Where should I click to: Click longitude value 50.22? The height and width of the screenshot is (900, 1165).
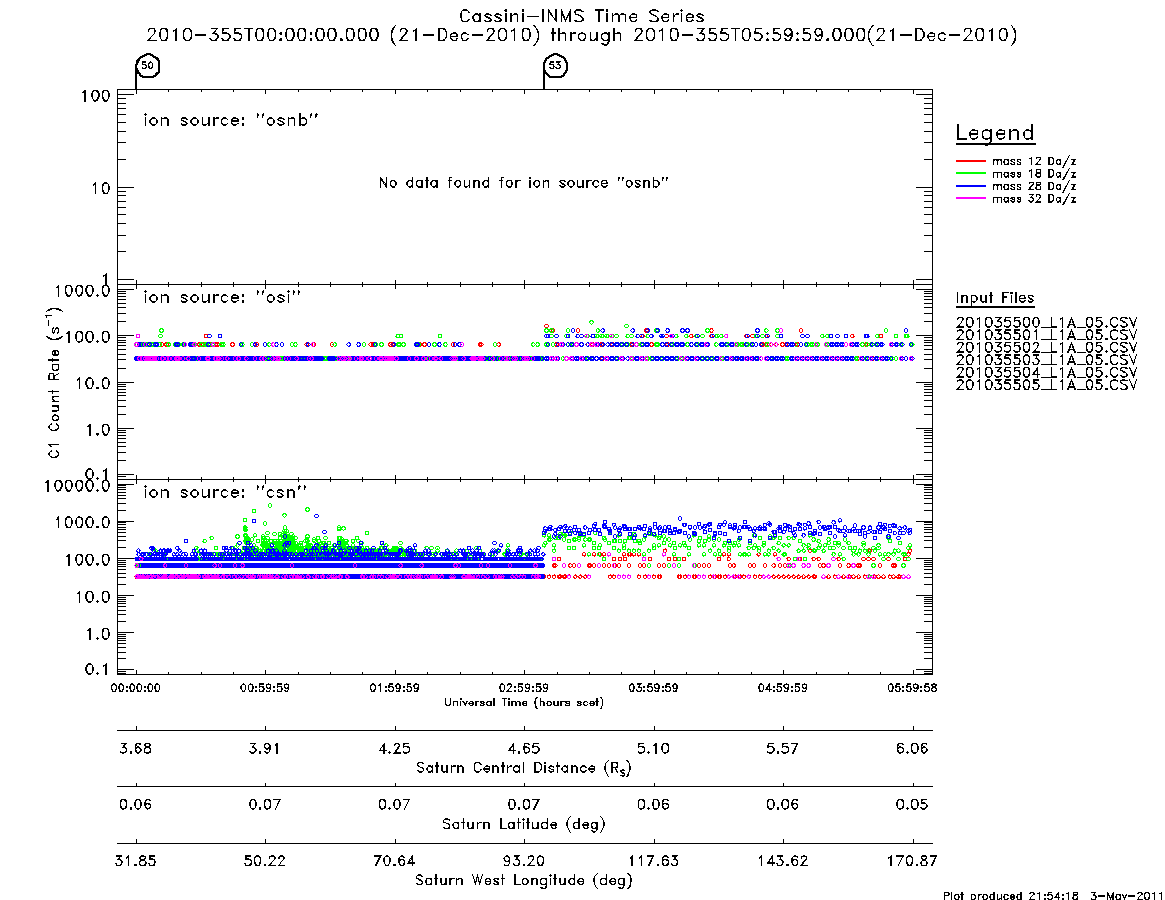265,861
